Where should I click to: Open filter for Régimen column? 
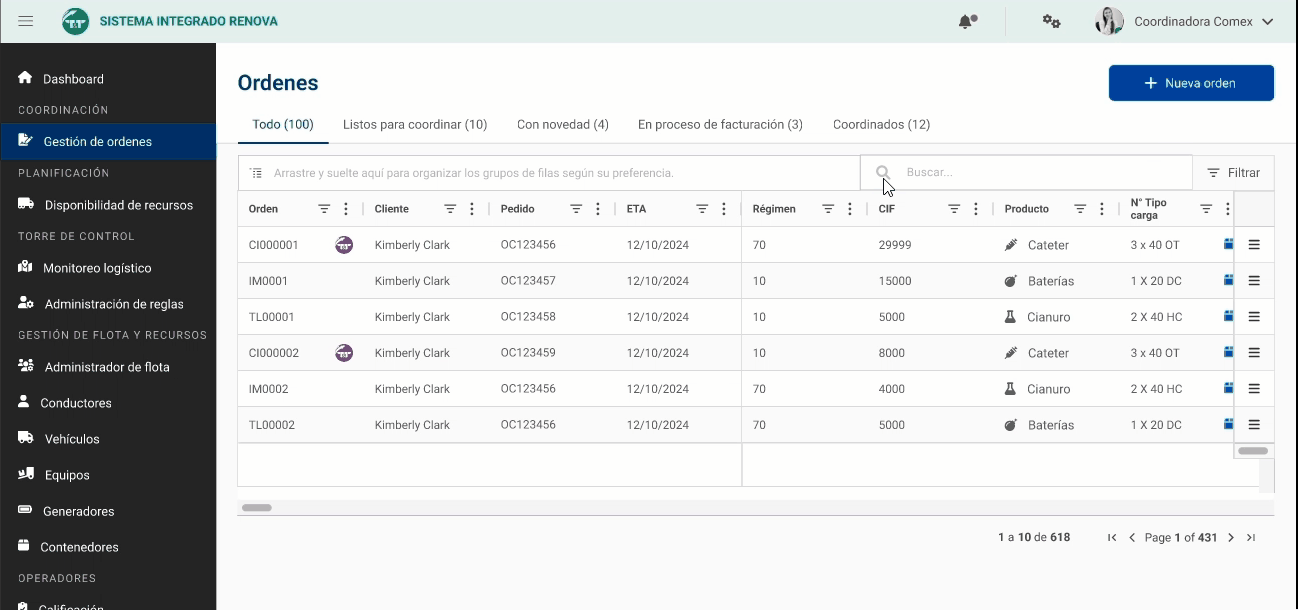coord(828,209)
